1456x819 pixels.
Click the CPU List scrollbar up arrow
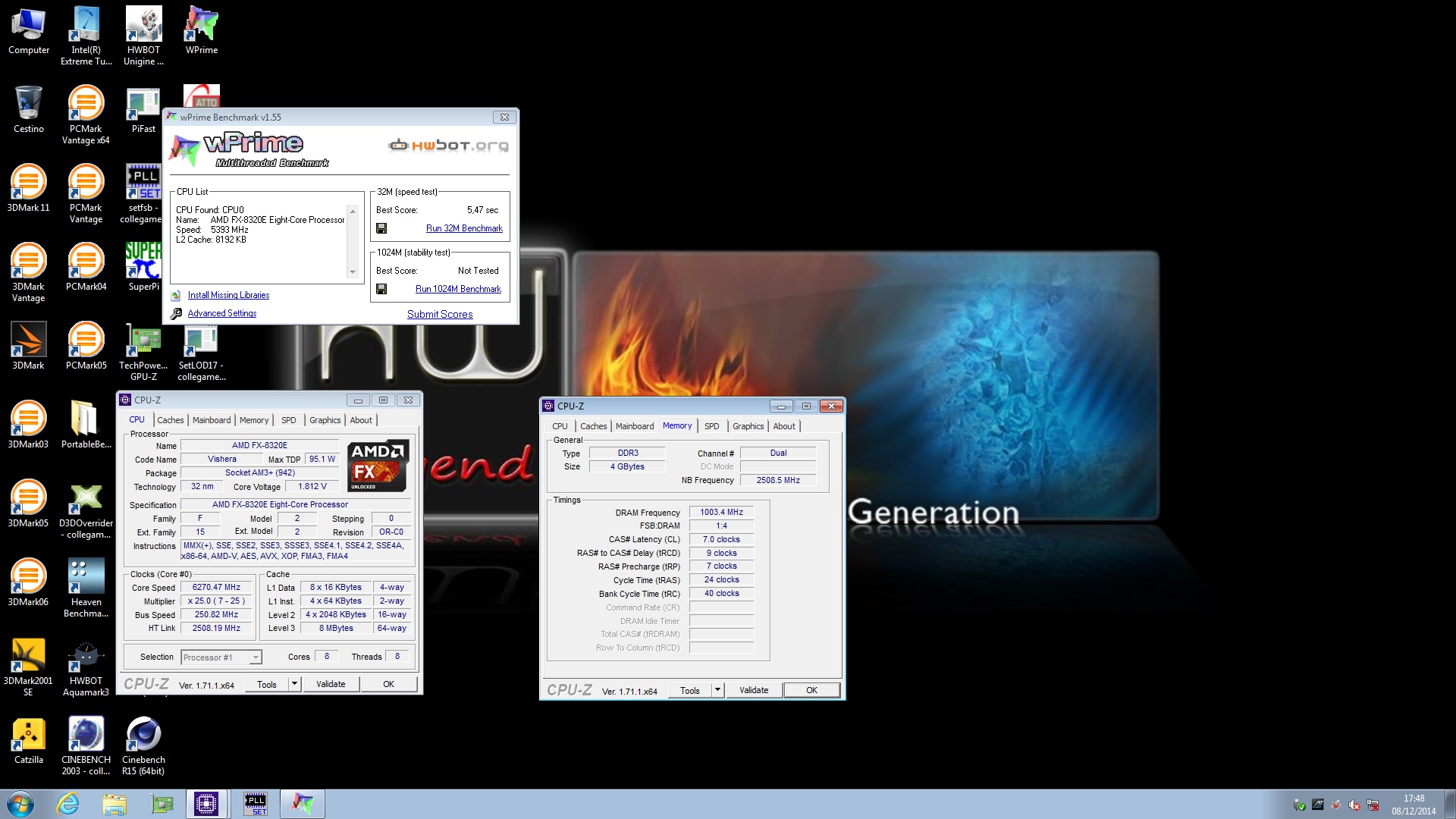(353, 210)
